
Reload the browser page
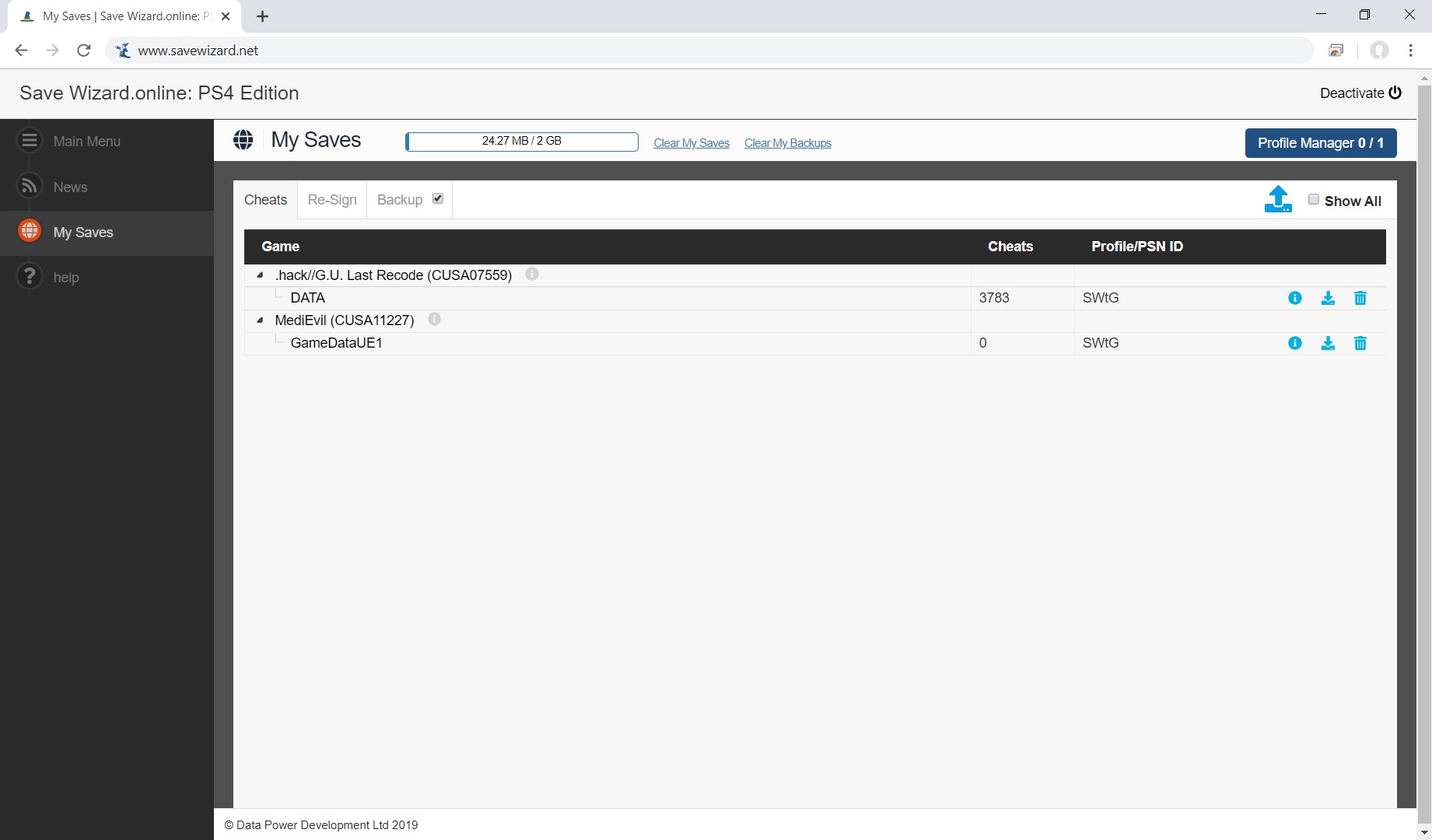pos(84,51)
